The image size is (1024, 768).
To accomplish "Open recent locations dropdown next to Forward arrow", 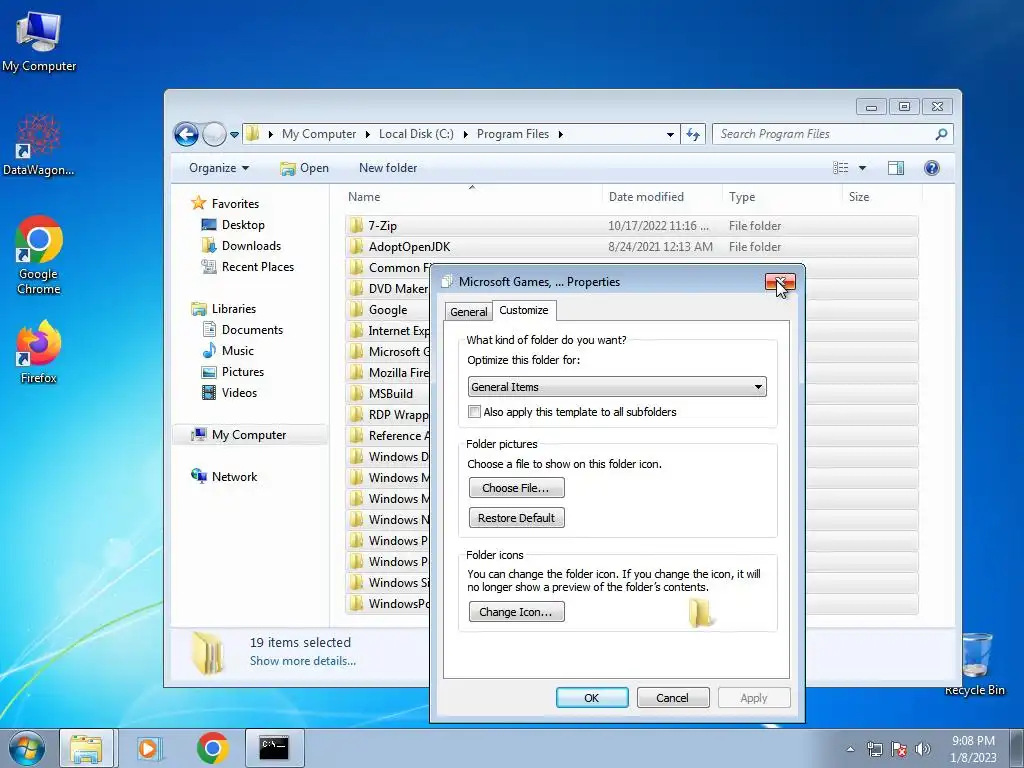I will click(234, 135).
